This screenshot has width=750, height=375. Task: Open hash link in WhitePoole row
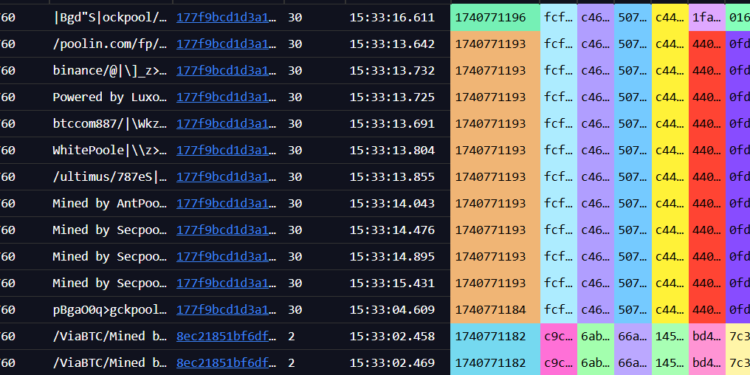226,150
